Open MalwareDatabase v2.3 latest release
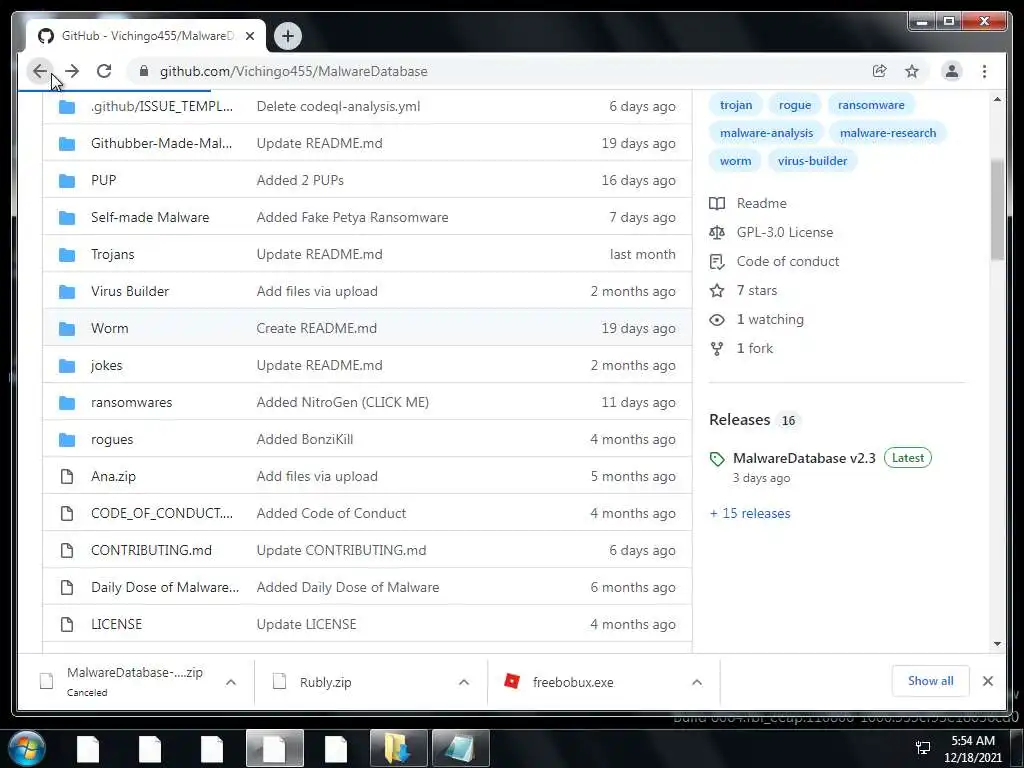This screenshot has height=768, width=1024. coord(804,458)
